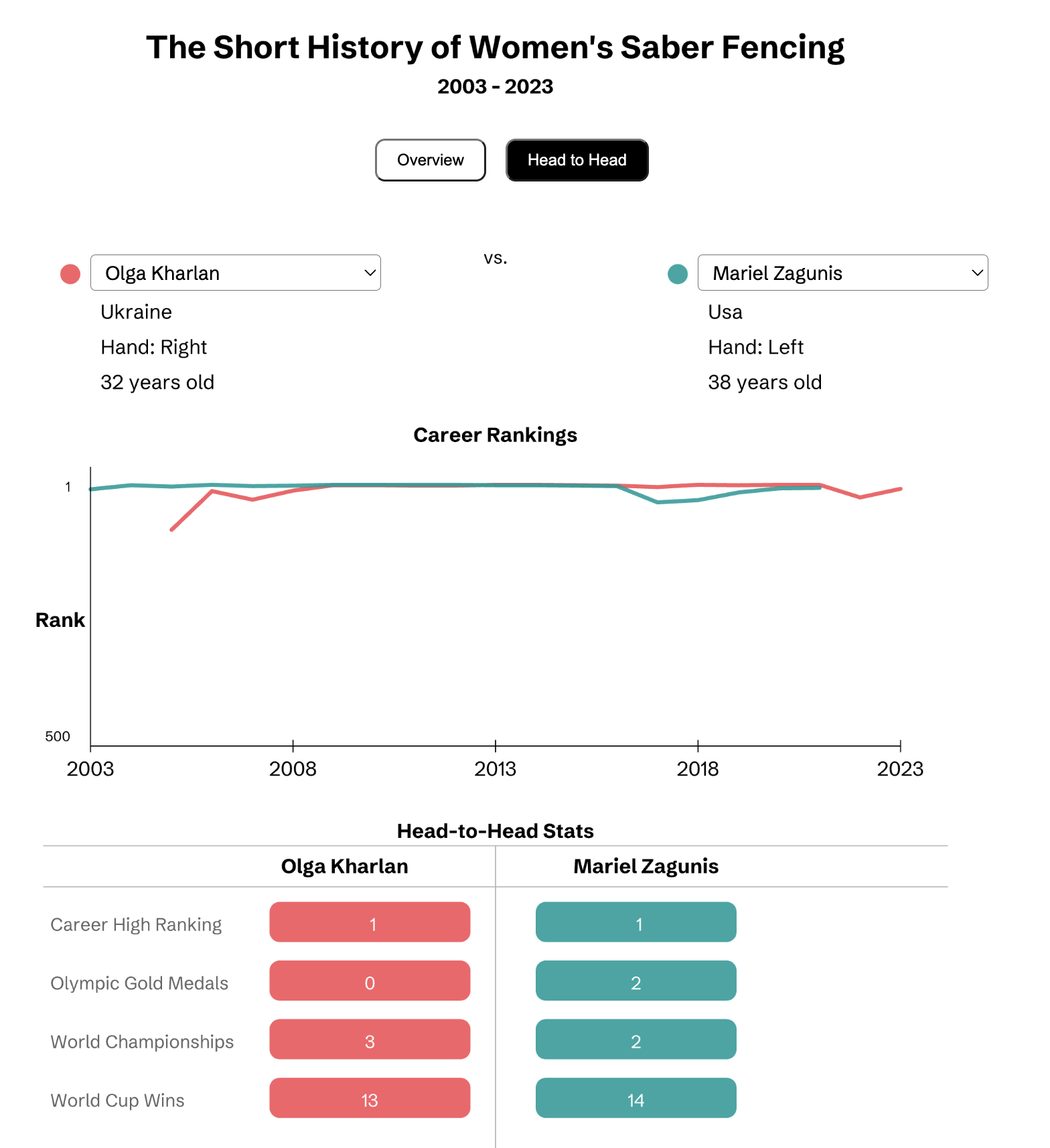The height and width of the screenshot is (1148, 1050).
Task: Click Kharlan's Olympic Gold Medals bar showing 0
Action: pyautogui.click(x=370, y=981)
